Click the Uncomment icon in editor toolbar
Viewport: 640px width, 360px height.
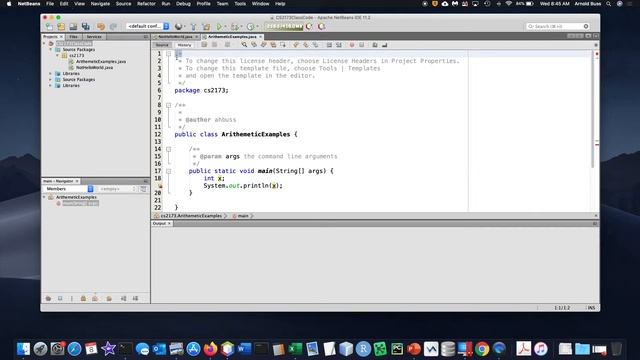pos(384,45)
